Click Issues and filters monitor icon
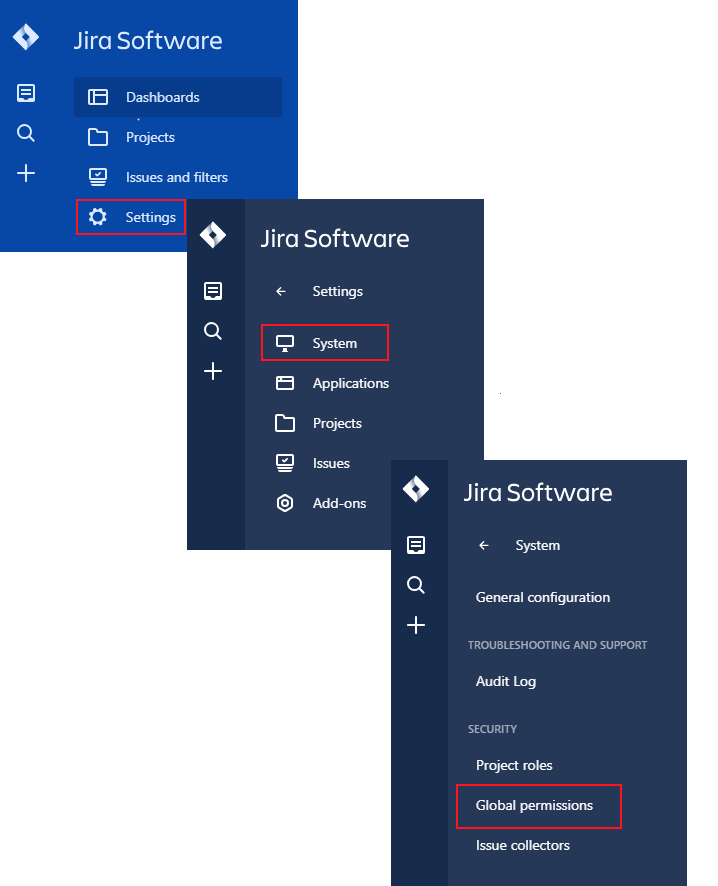This screenshot has height=886, width=718. (98, 177)
